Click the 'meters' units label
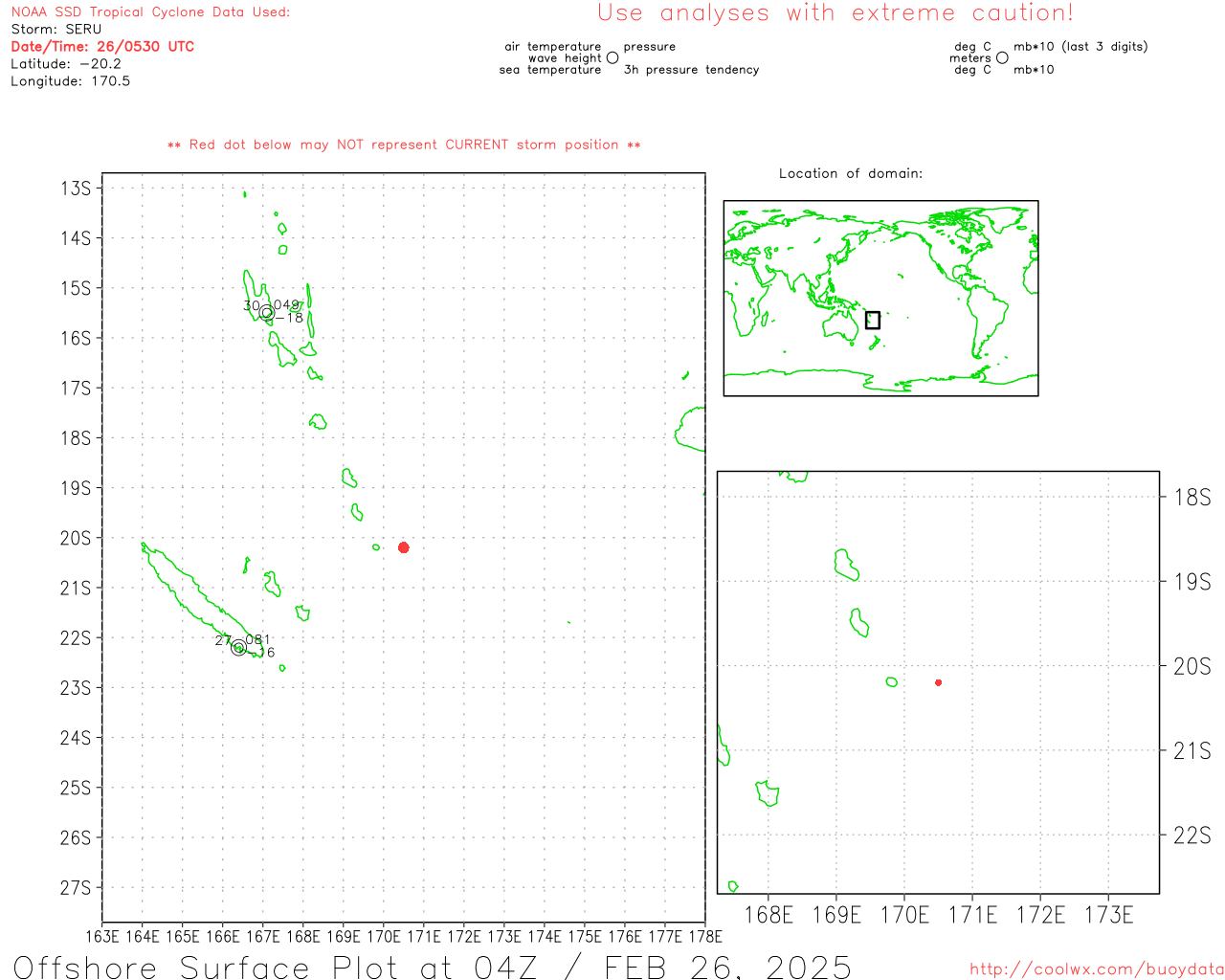 [x=970, y=57]
